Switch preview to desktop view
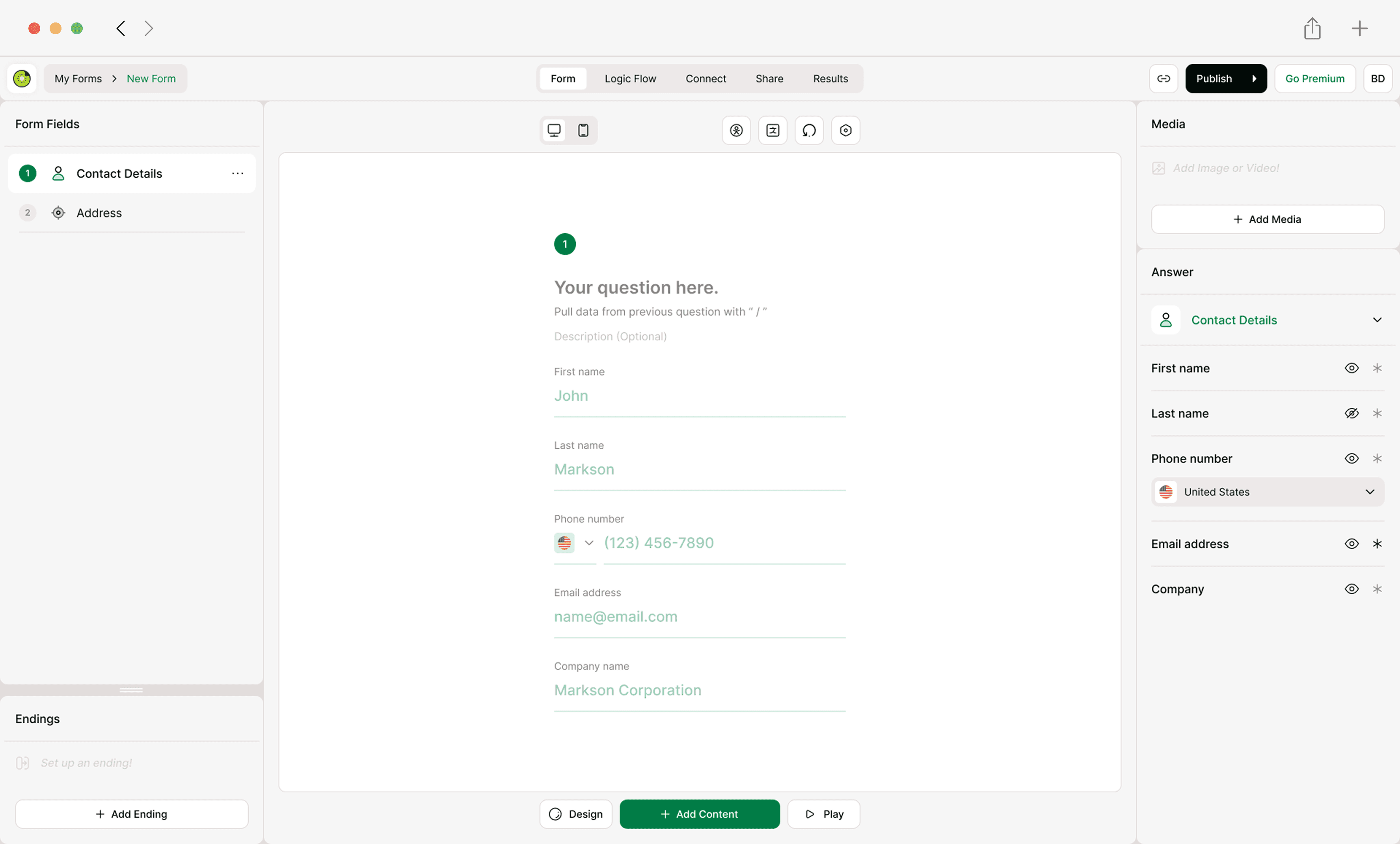 pyautogui.click(x=554, y=130)
